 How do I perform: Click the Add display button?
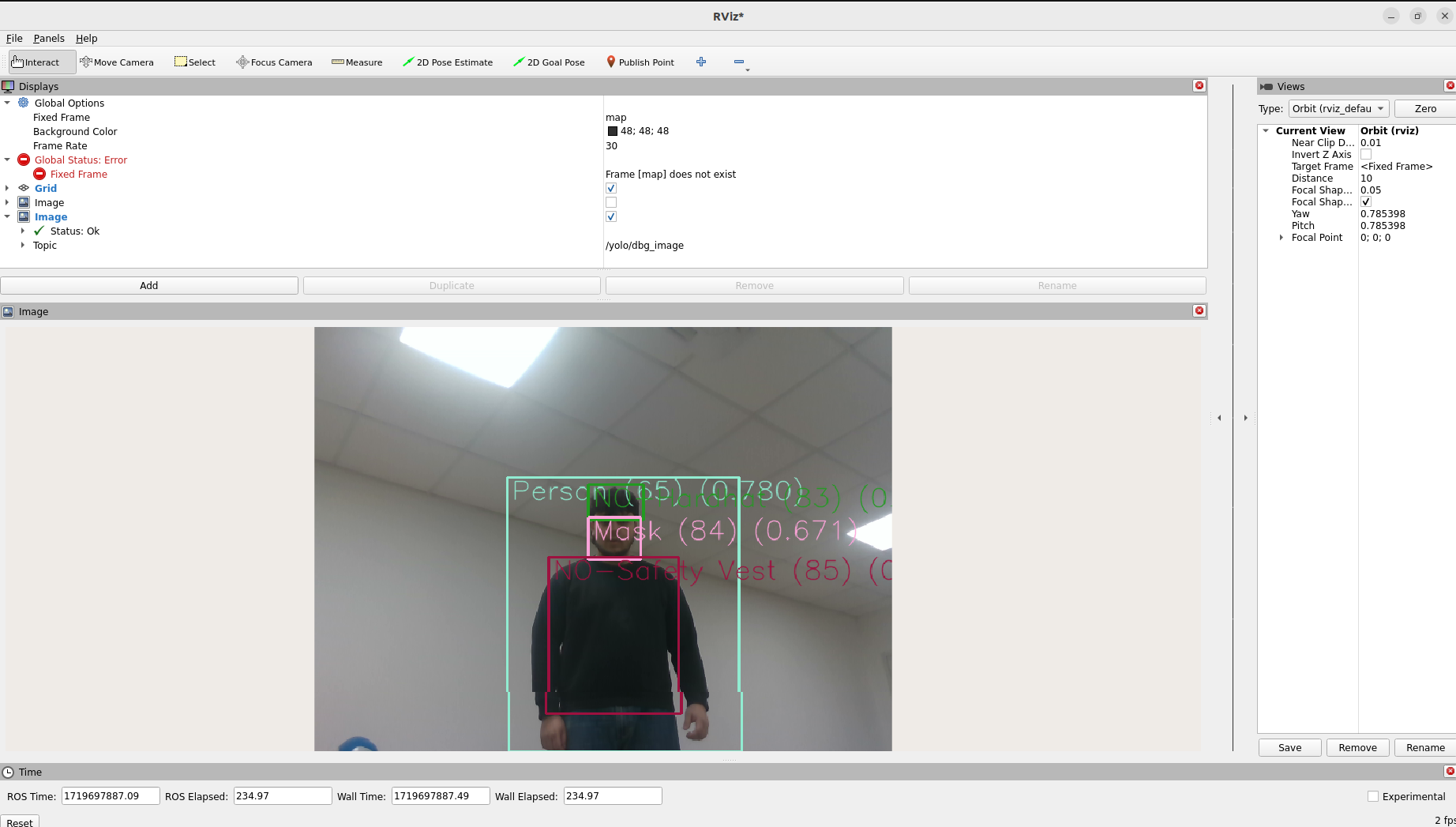pos(149,286)
